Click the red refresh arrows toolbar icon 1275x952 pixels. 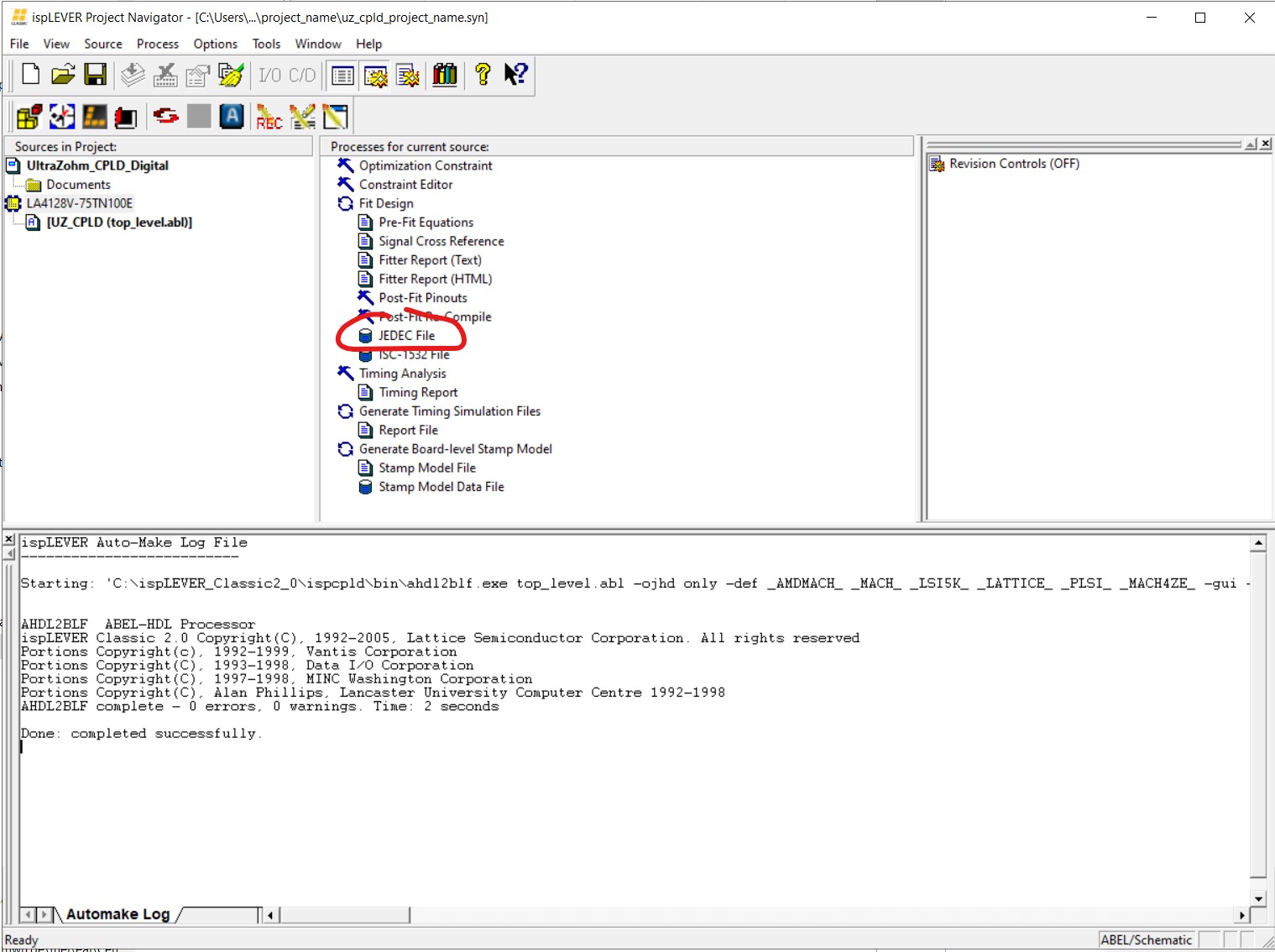[165, 117]
